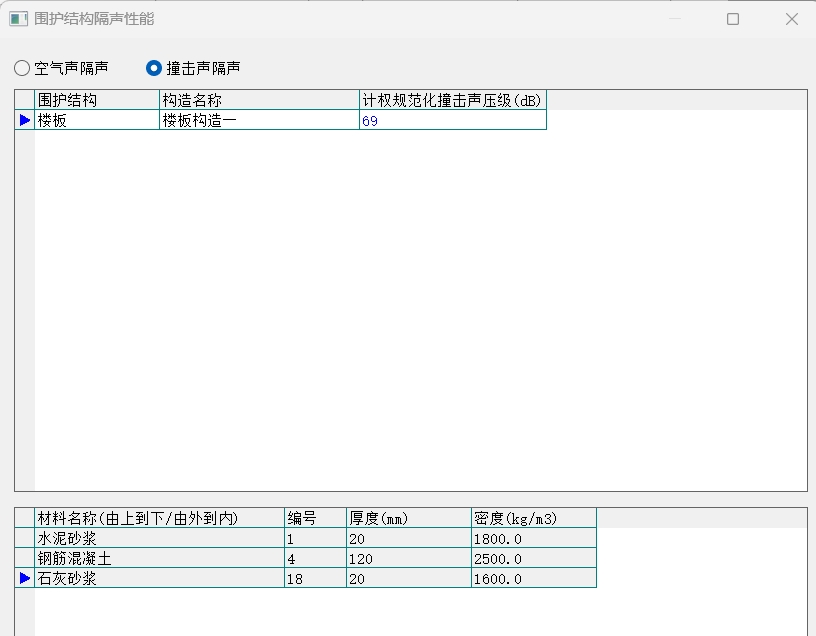816x636 pixels.
Task: Click the 120 thickness cell of 钢筋混凝土
Action: (408, 559)
